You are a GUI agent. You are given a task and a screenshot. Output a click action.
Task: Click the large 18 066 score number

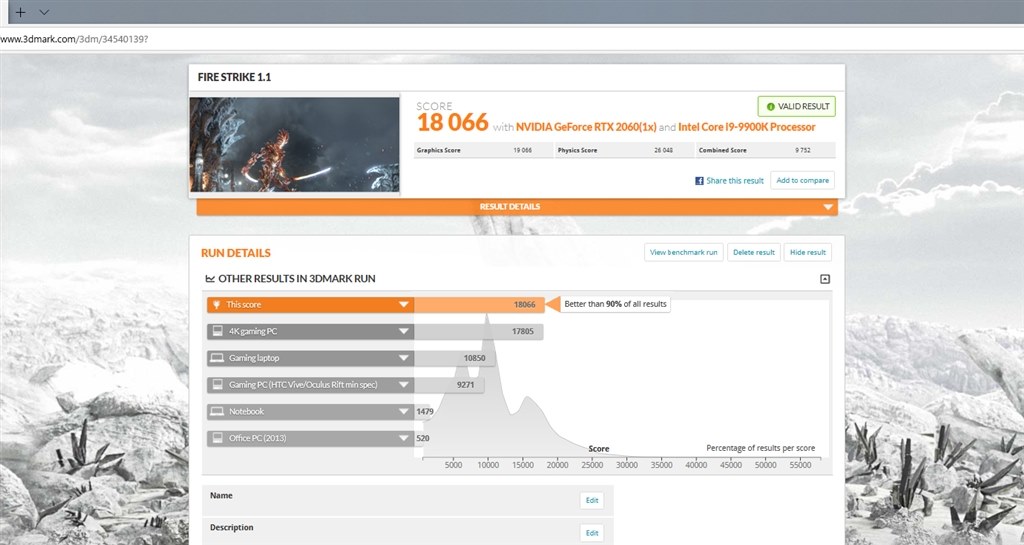tap(453, 122)
